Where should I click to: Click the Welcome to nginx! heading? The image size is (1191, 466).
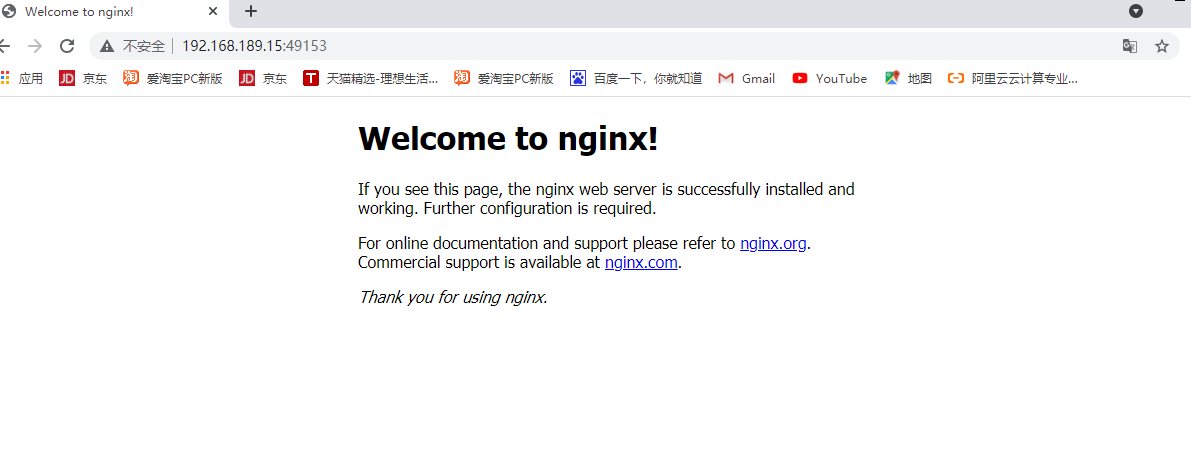508,138
